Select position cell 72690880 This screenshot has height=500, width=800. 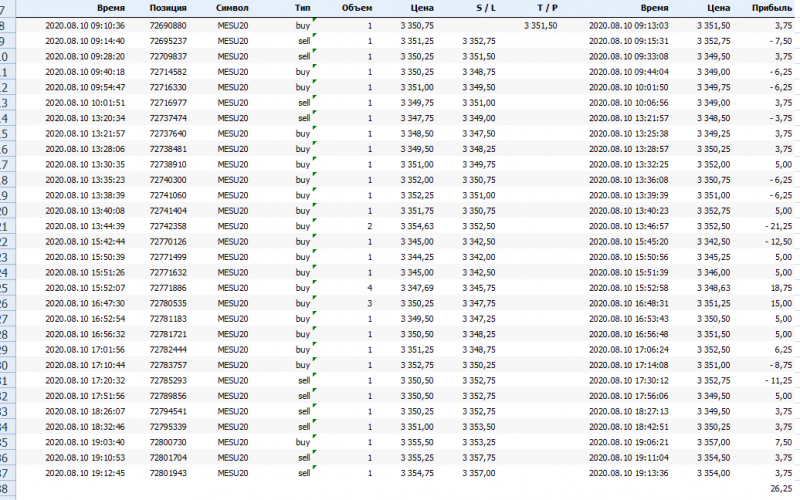pos(168,26)
